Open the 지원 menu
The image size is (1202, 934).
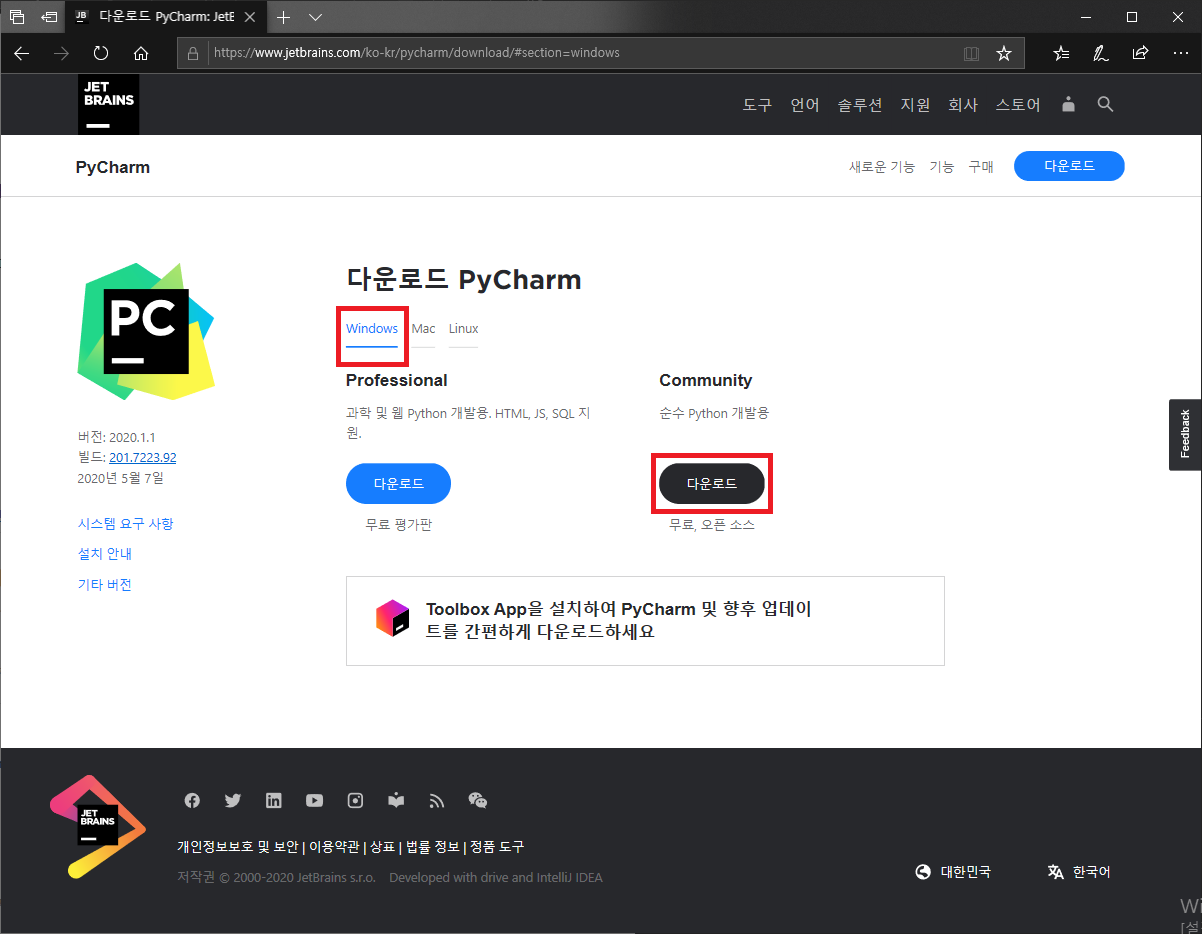(915, 104)
